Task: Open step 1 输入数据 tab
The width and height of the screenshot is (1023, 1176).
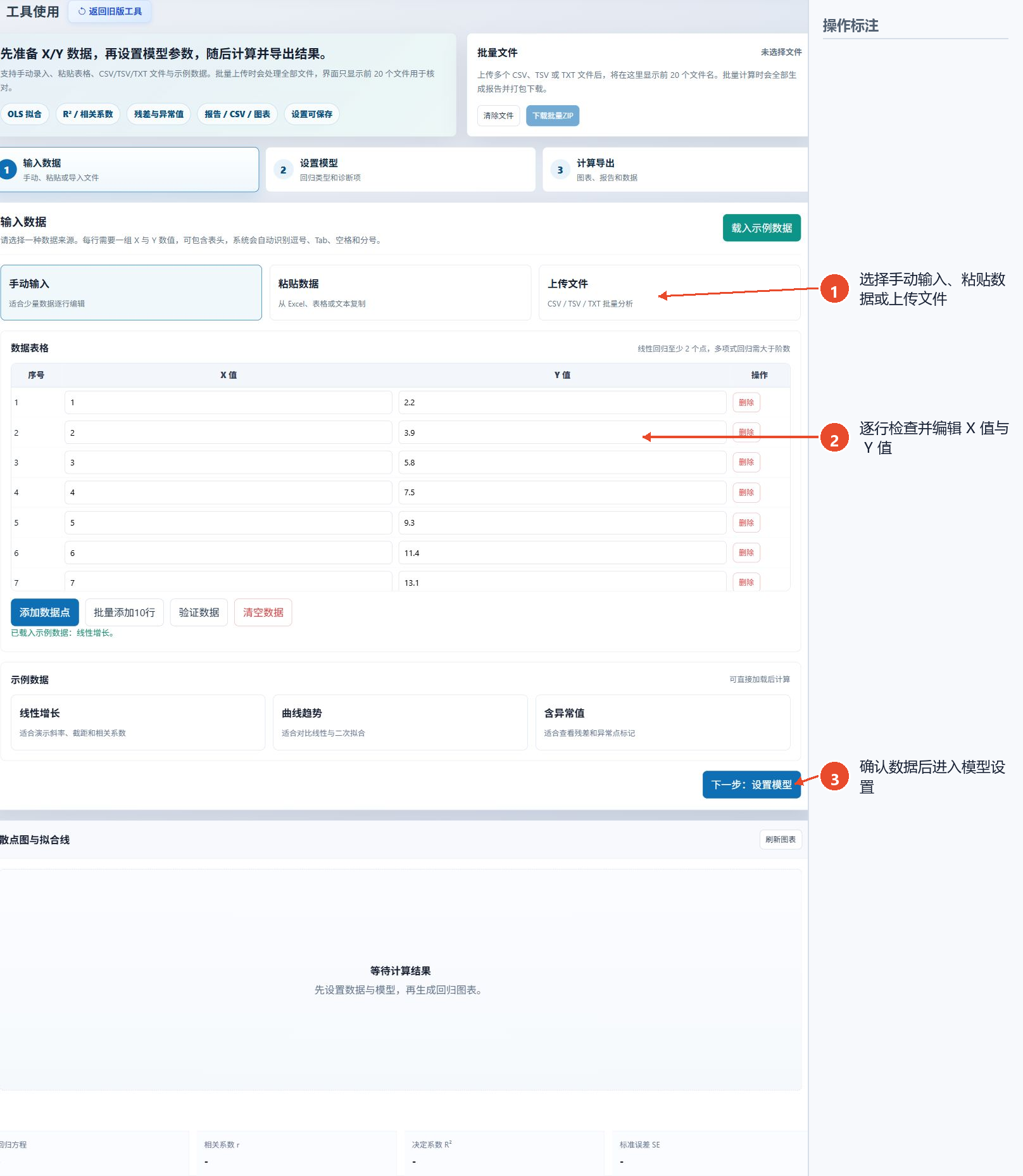Action: click(x=129, y=170)
